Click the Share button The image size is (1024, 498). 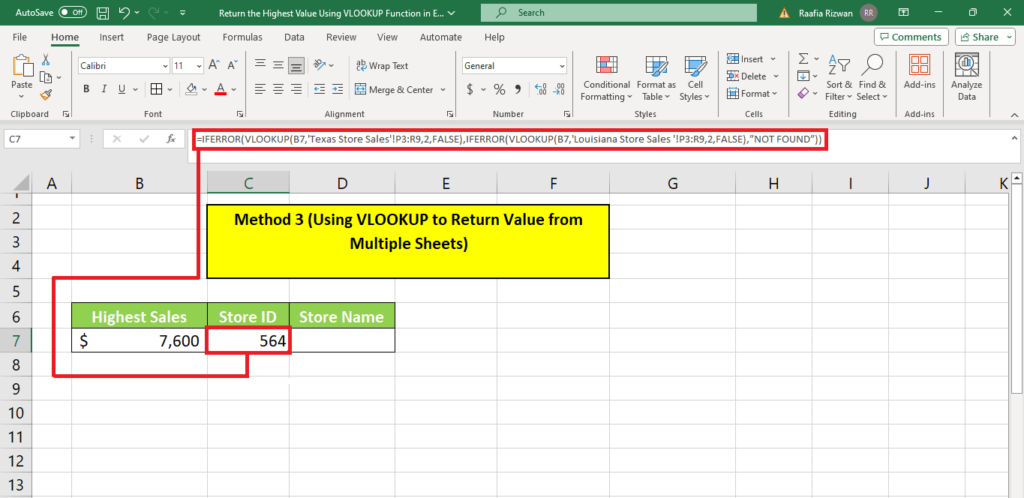pos(984,37)
